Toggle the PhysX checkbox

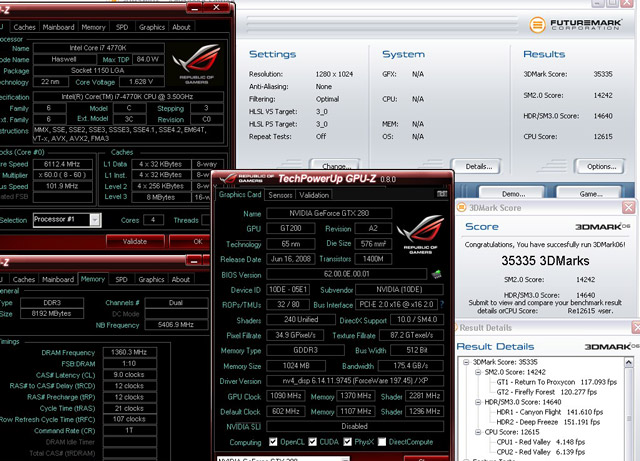(x=347, y=442)
